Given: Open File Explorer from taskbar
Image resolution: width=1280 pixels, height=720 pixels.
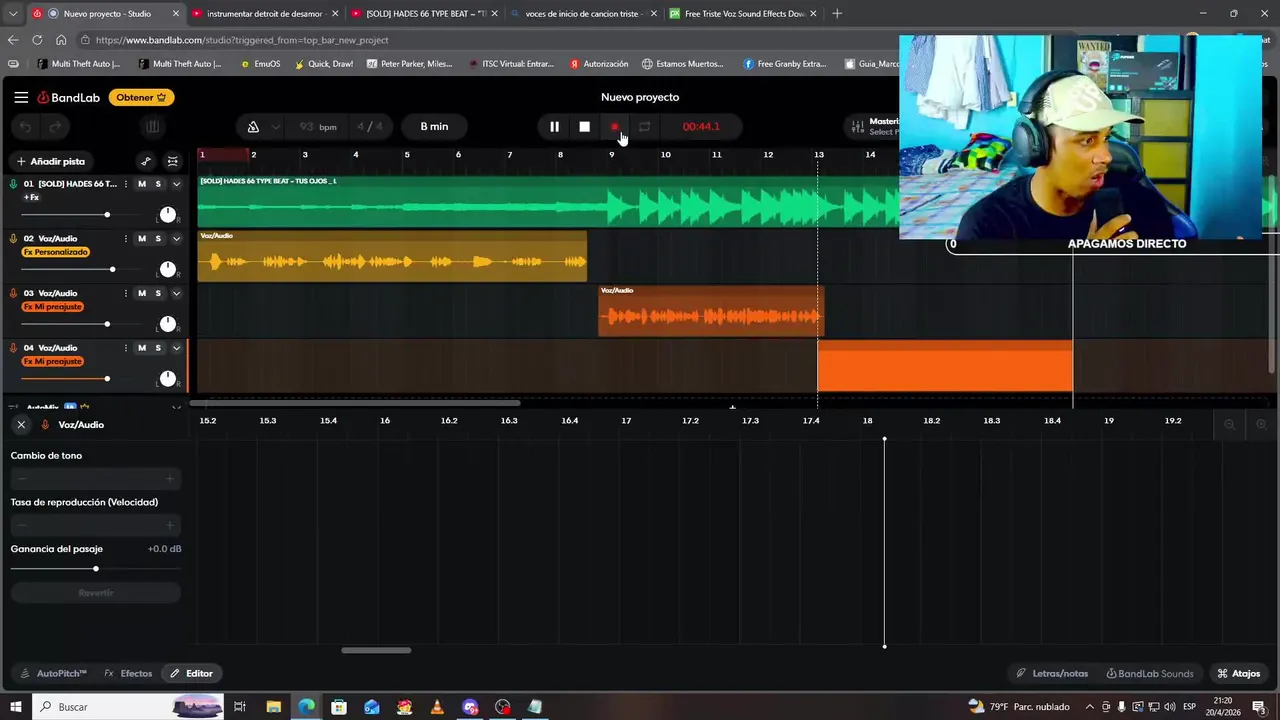Looking at the screenshot, I should click(273, 707).
